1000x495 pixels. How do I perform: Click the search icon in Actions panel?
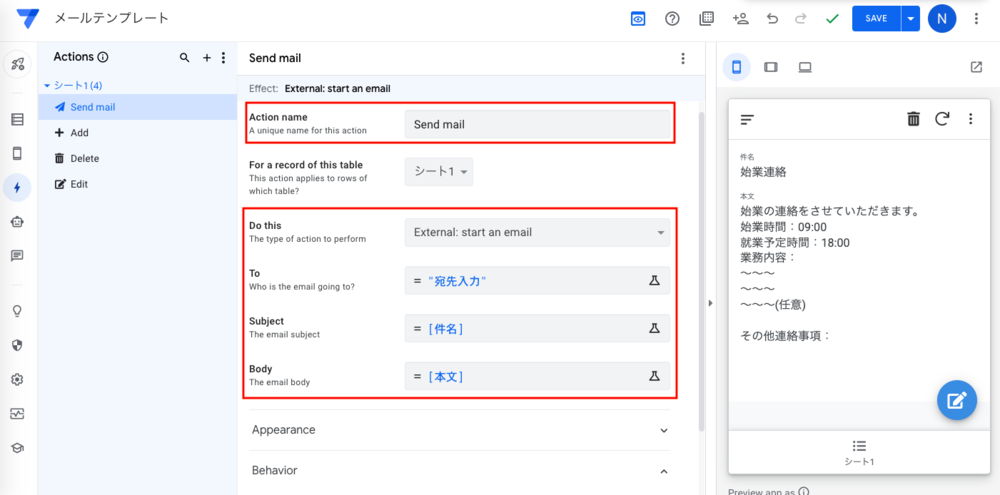(184, 58)
